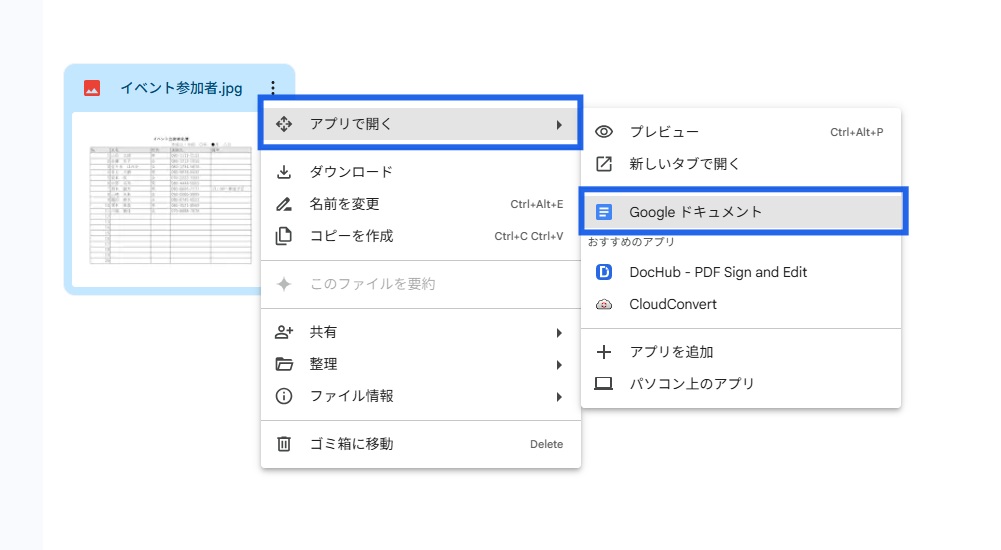Expand the 整理 submenu
Screen dimensions: 1001x550
tap(559, 364)
